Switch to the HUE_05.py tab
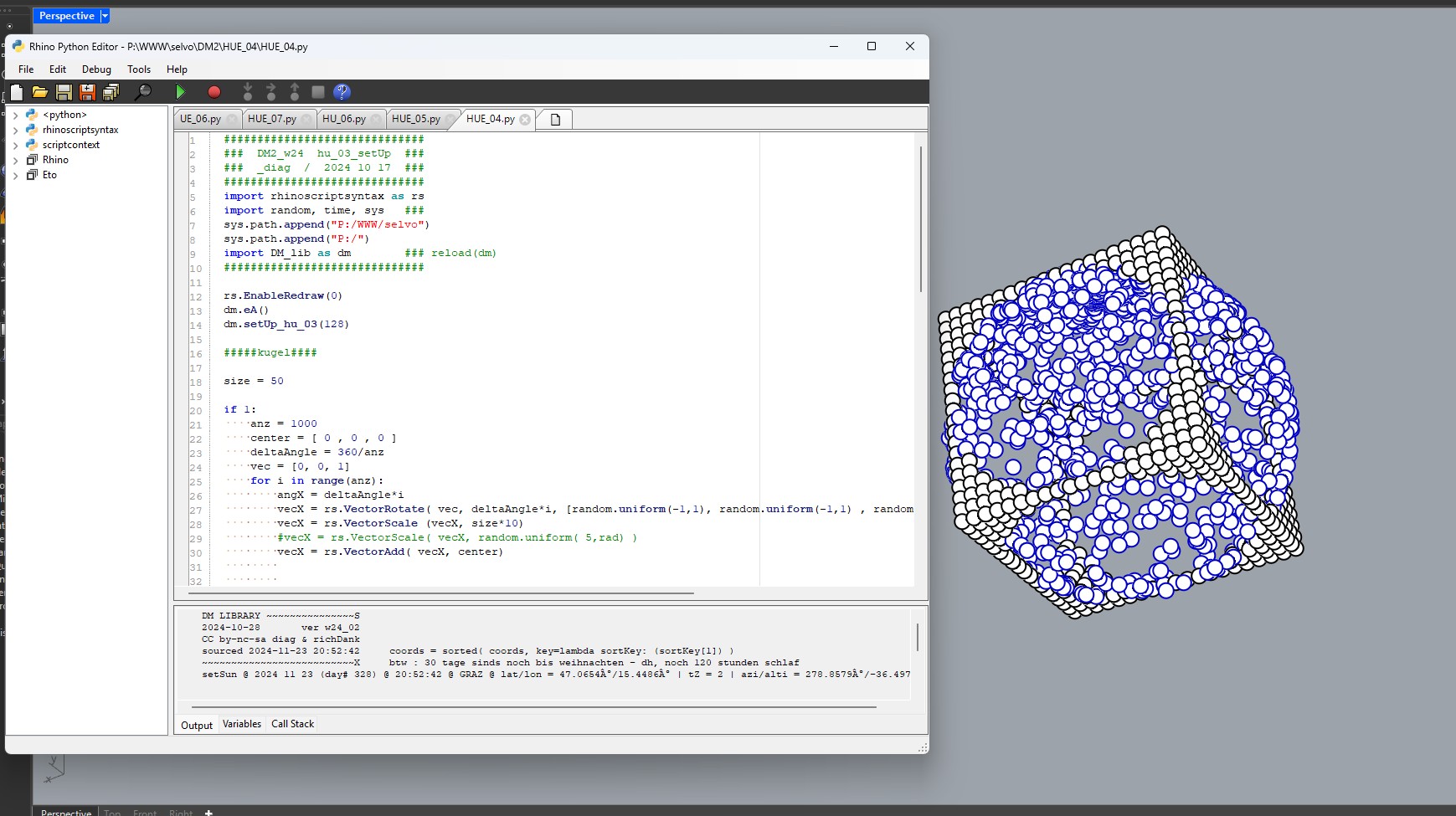 [417, 119]
